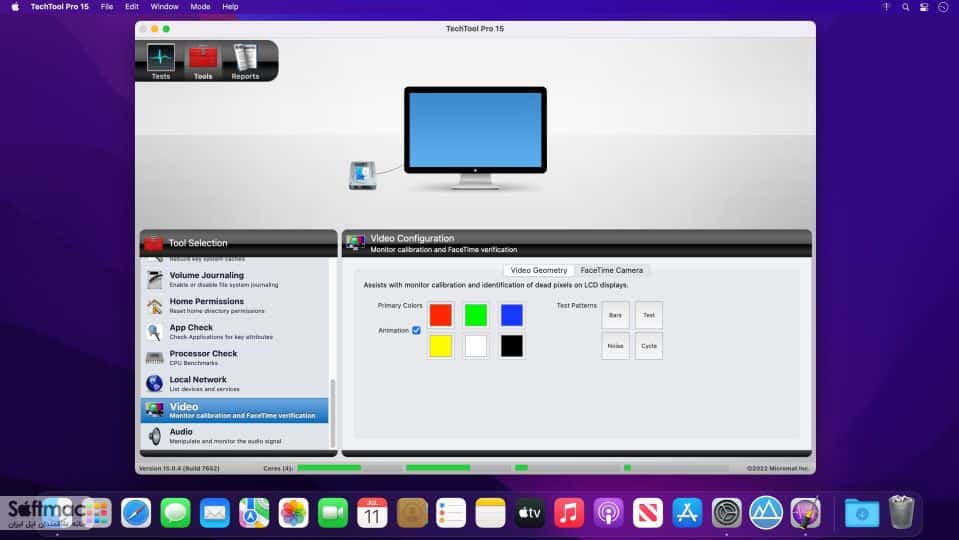The width and height of the screenshot is (959, 540).
Task: Open Notes from the Dock
Action: 491,512
